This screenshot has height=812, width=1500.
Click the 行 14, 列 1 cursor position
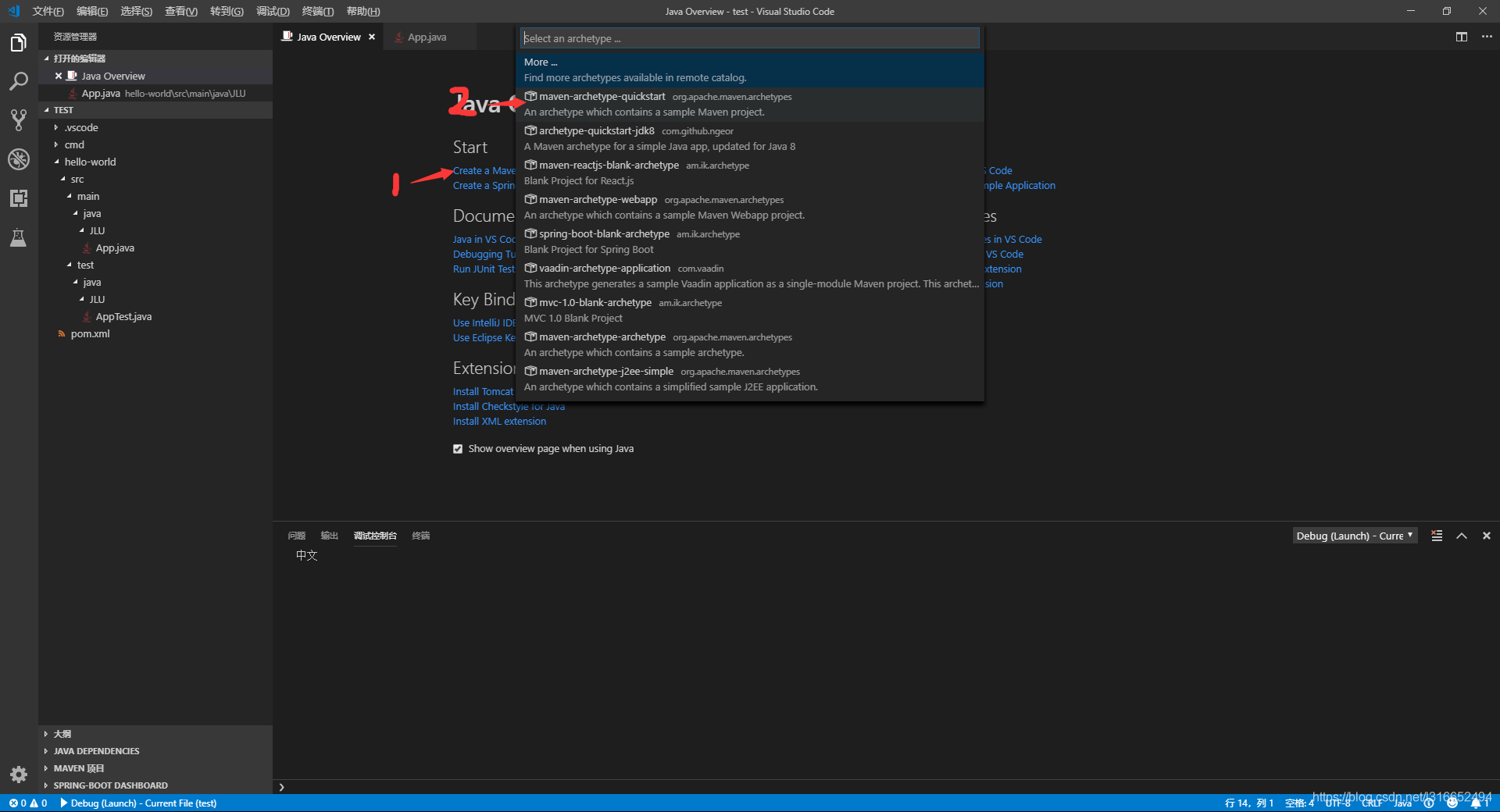point(1249,803)
